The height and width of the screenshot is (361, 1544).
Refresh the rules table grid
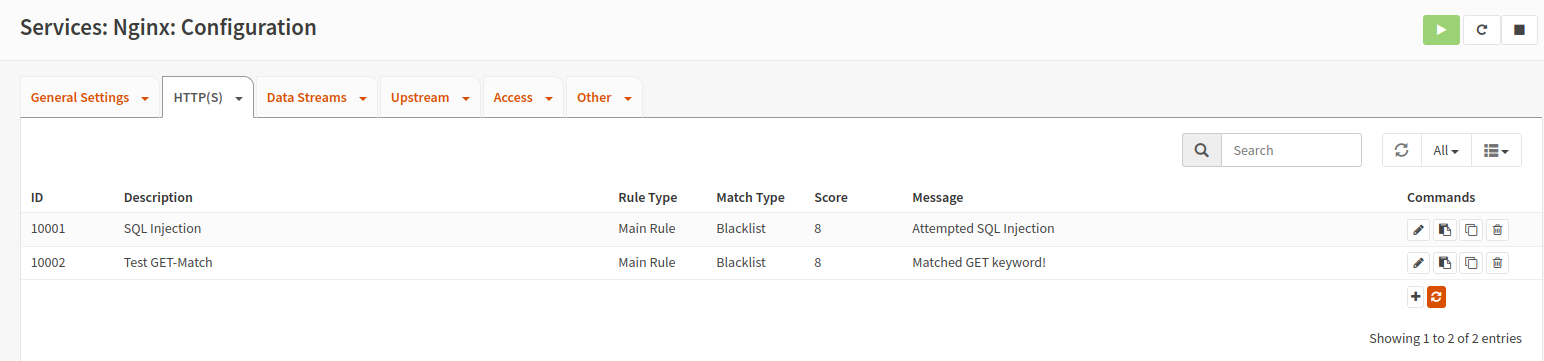tap(1401, 150)
